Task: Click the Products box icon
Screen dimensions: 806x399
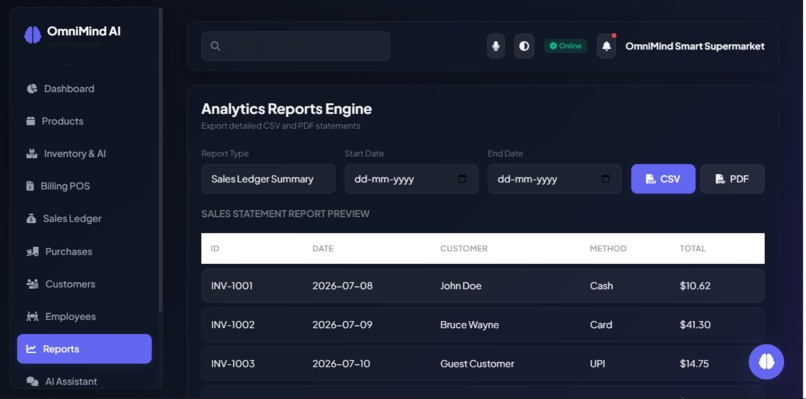Action: [30, 121]
